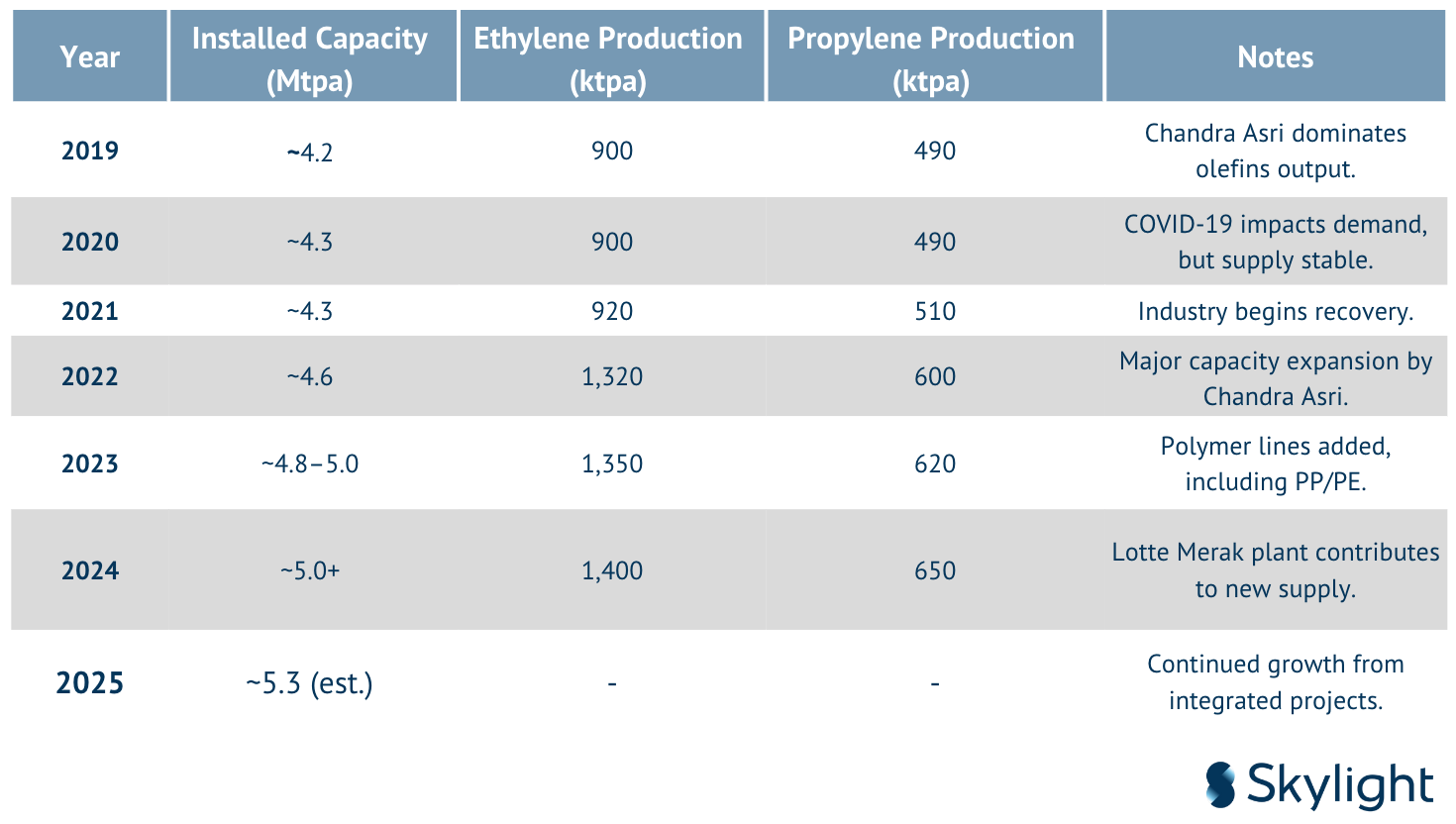Click the COVID-19 impacts demand note
Image resolution: width=1456 pixels, height=824 pixels.
[x=1275, y=242]
